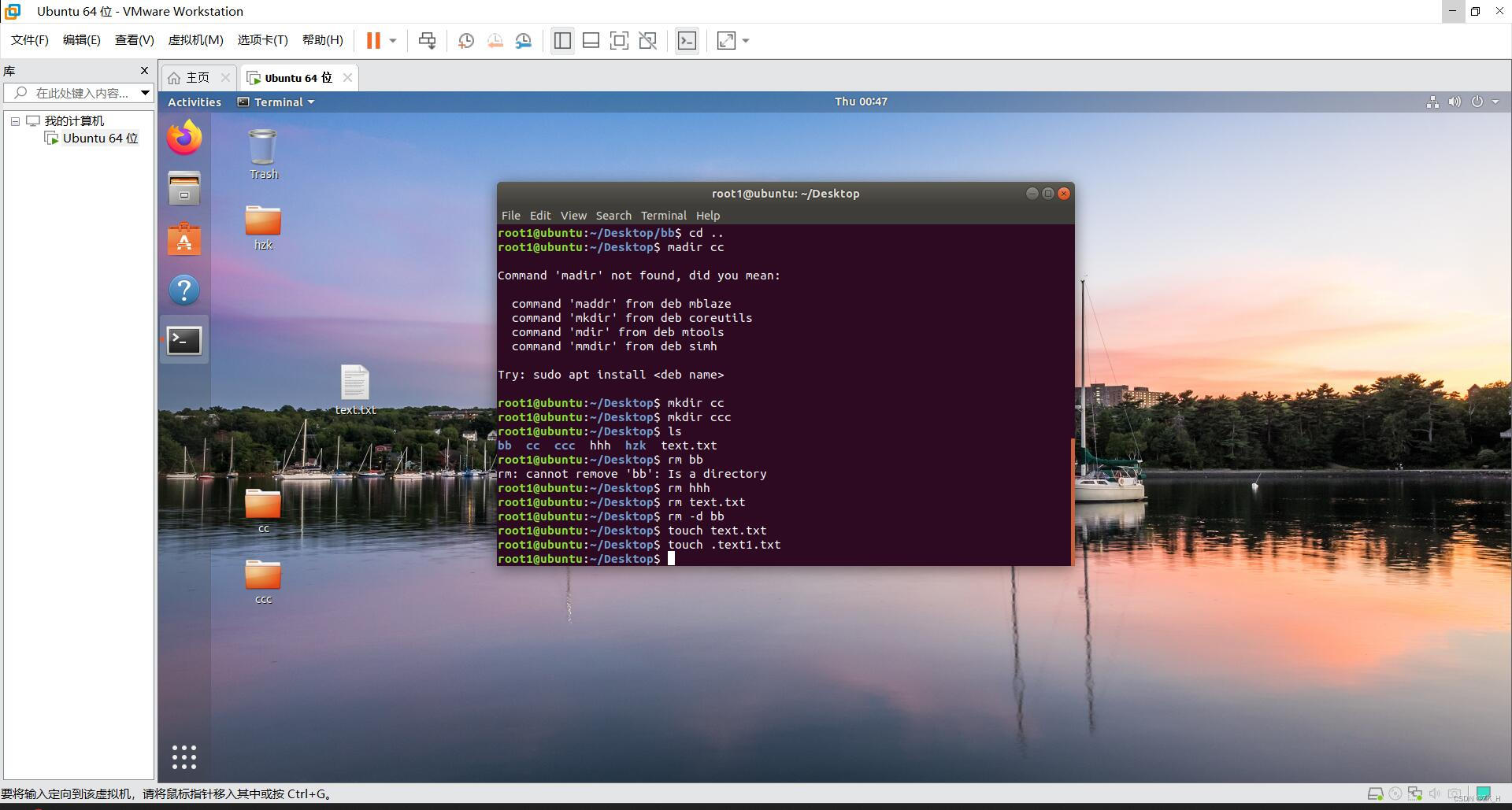Open the stretch guest dropdown arrow
This screenshot has height=810, width=1512.
(746, 40)
